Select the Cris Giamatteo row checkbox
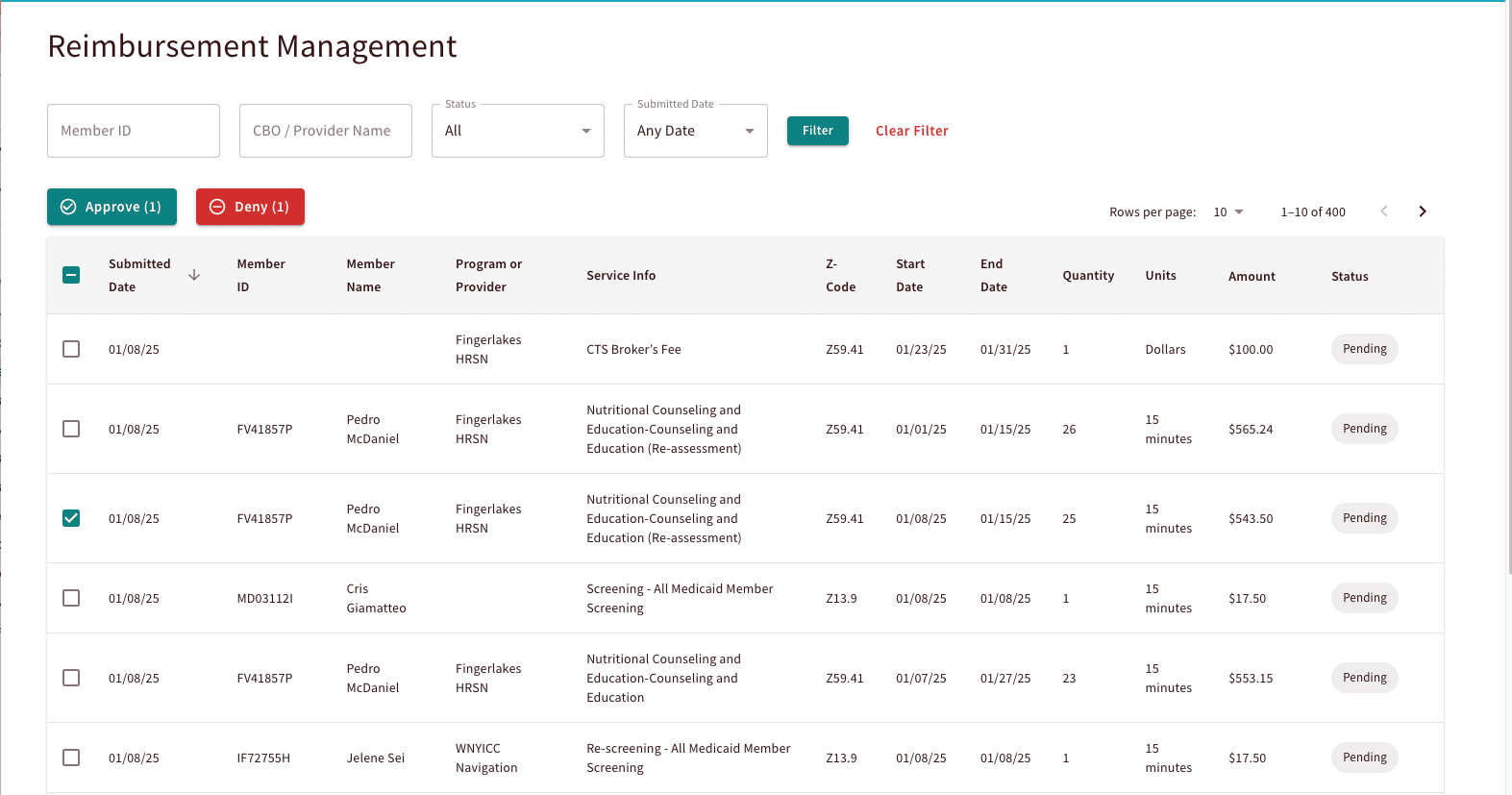This screenshot has height=795, width=1512. pyautogui.click(x=71, y=598)
